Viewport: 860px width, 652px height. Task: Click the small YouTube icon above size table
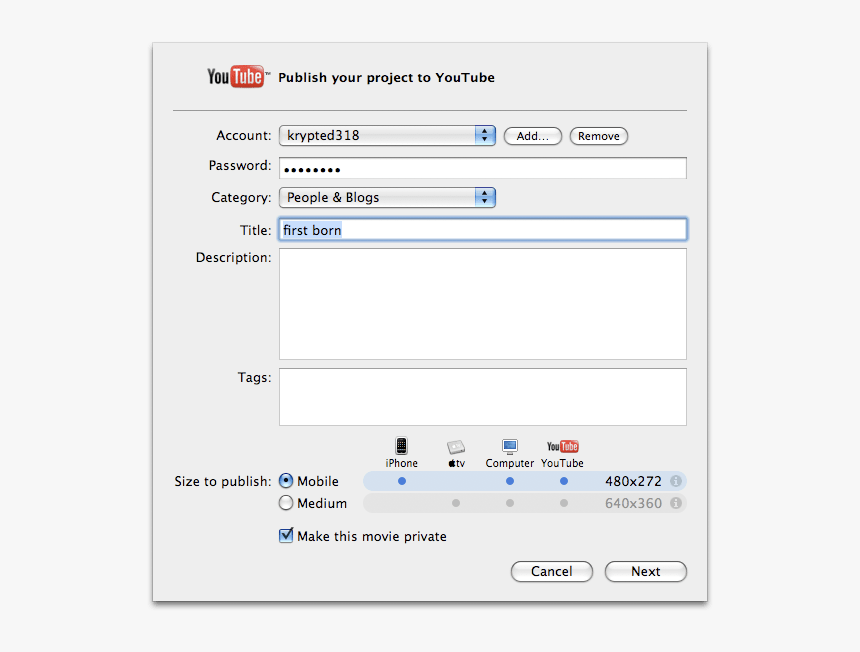click(x=563, y=446)
